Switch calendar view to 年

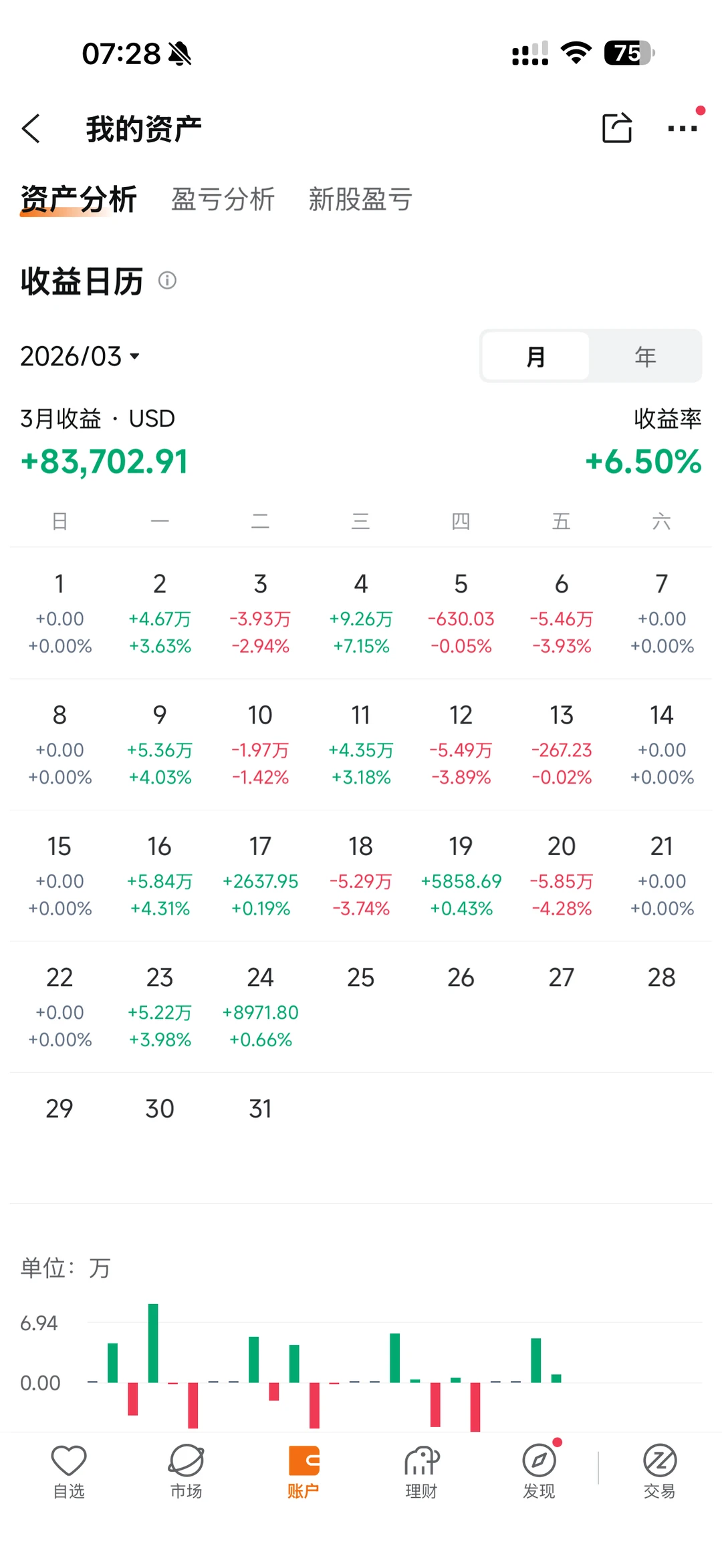(x=645, y=356)
